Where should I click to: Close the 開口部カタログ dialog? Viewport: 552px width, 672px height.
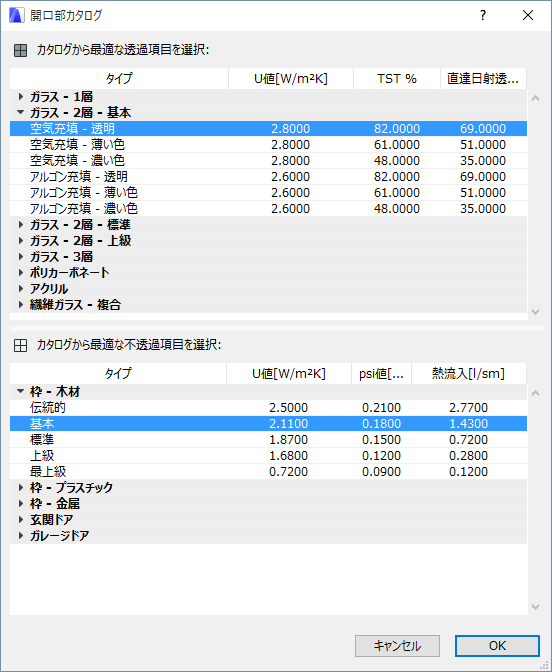tap(528, 15)
